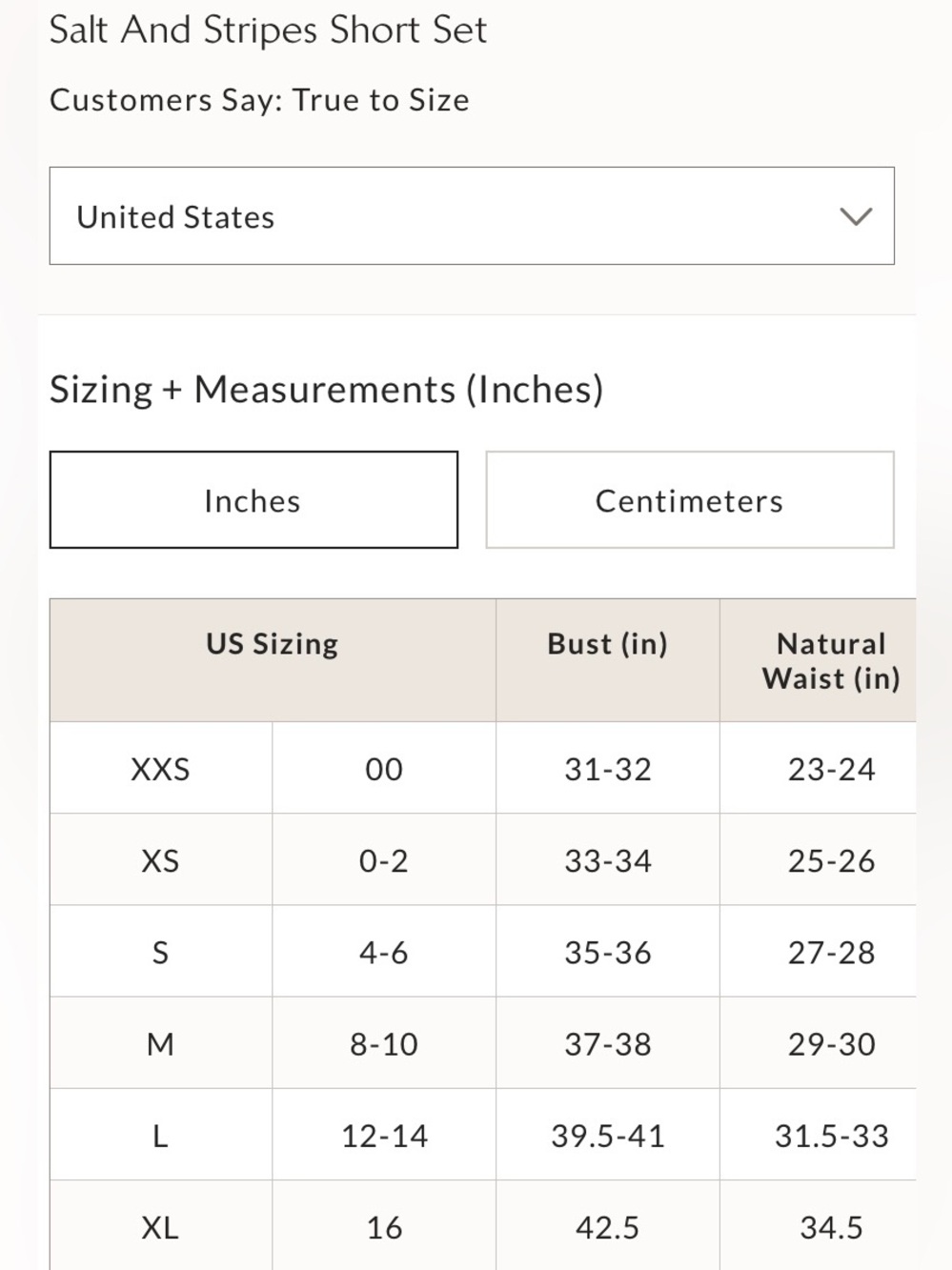This screenshot has height=1270, width=952.
Task: Select the XXS size row cell
Action: tap(161, 768)
